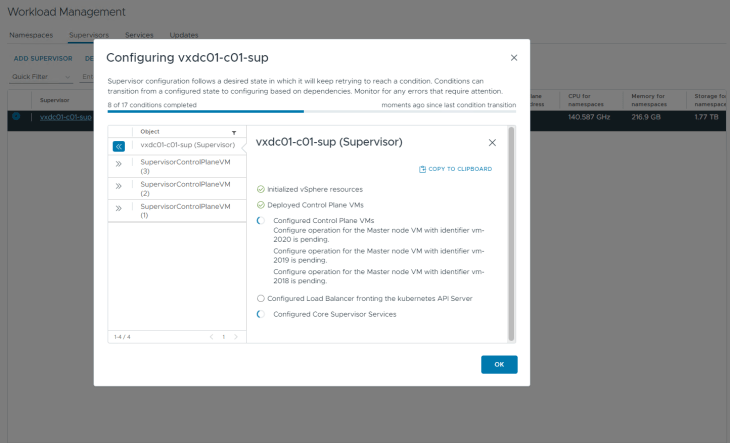Click the Deployed Control Plane VMs checkmark
Image resolution: width=730 pixels, height=443 pixels.
pos(261,205)
